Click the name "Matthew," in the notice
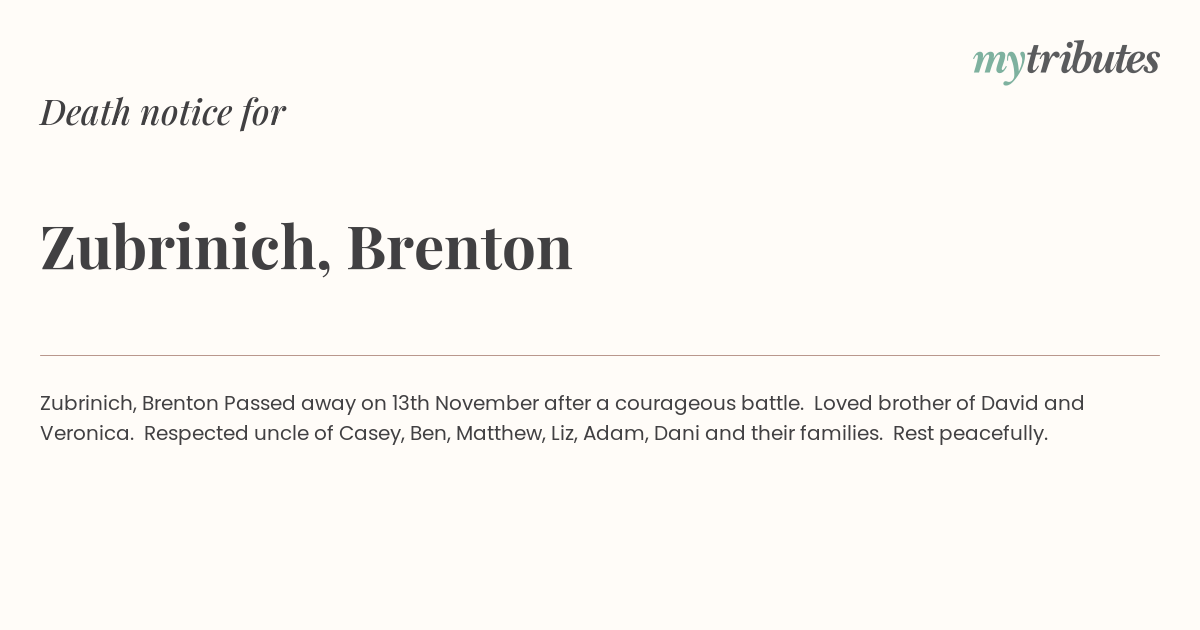 coord(500,434)
